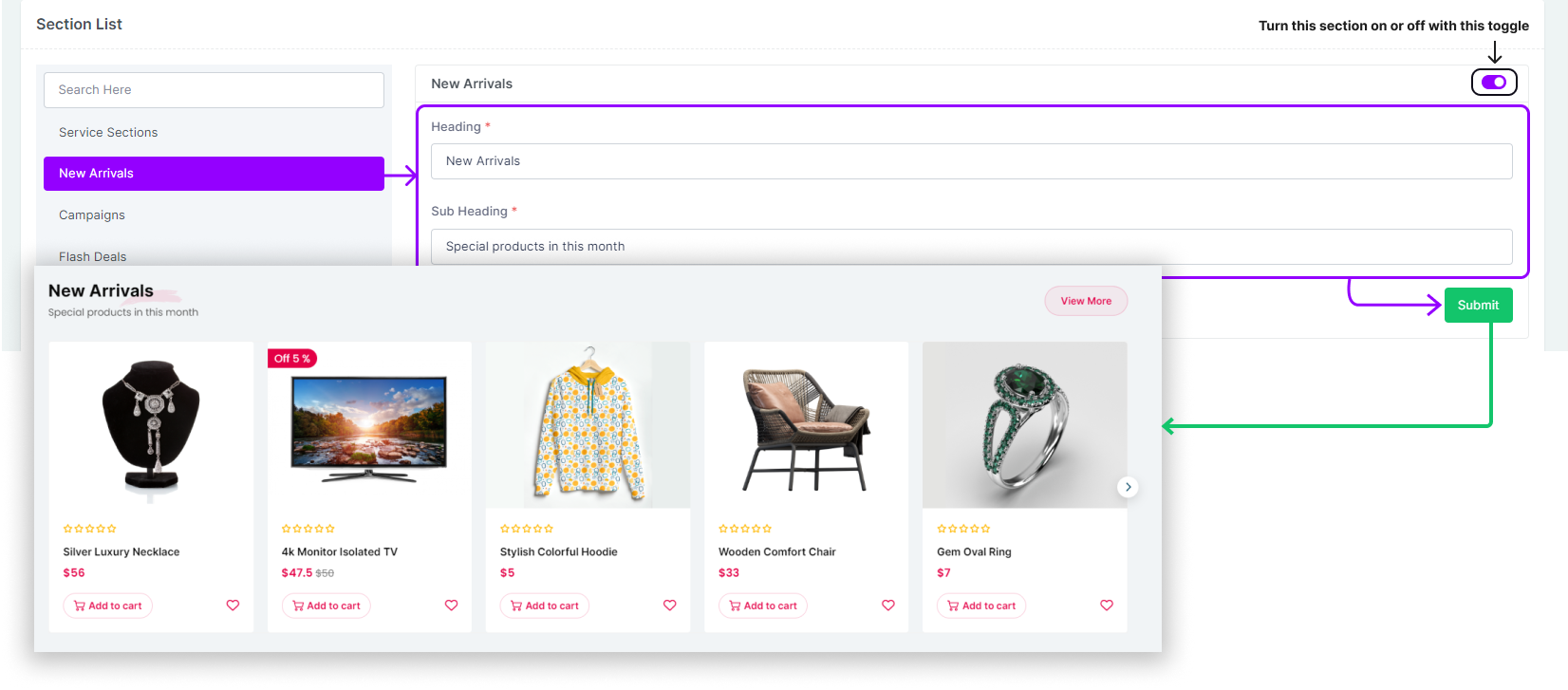
Task: Add 4k Monitor Isolated TV to cart
Action: click(327, 606)
